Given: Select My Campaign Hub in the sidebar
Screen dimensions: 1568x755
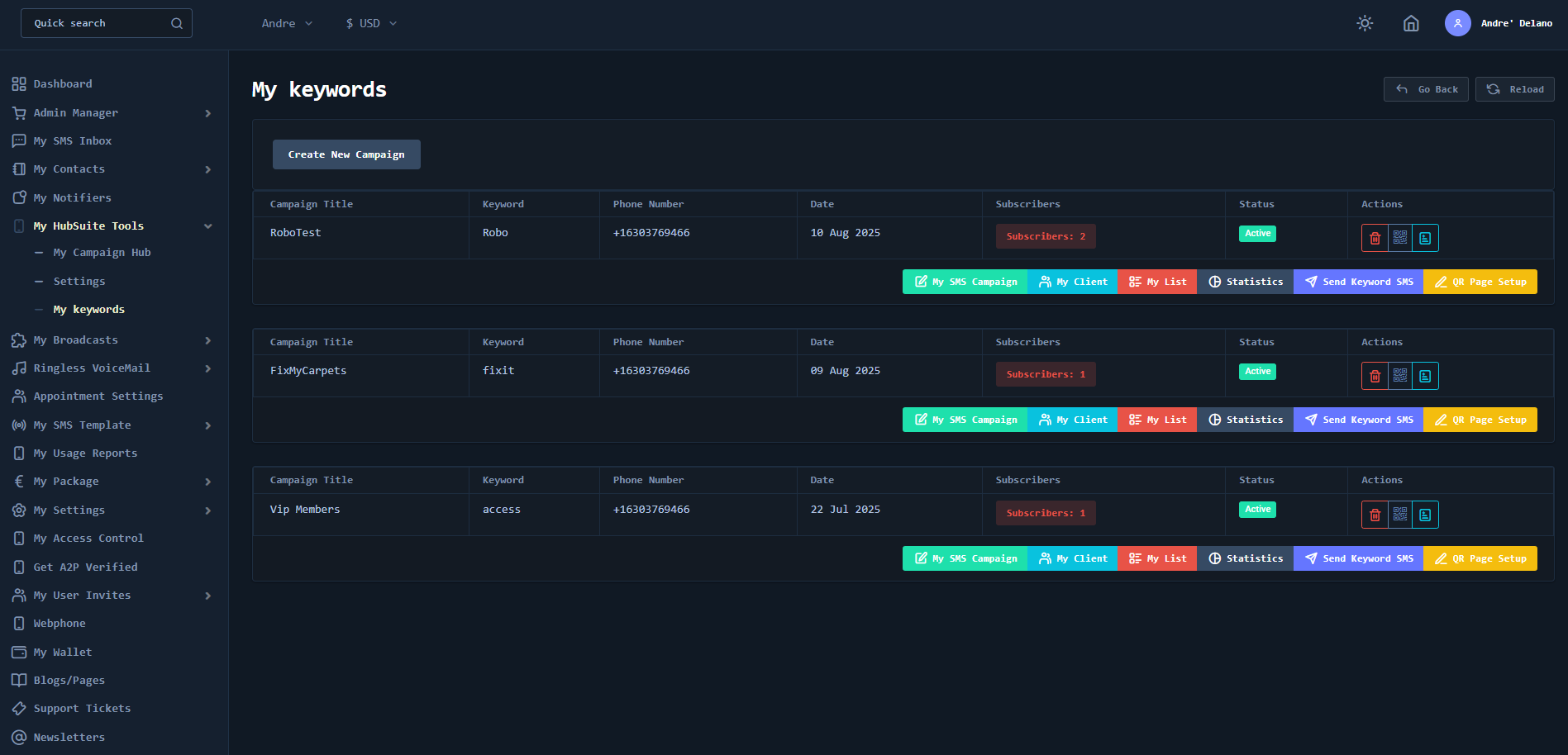Looking at the screenshot, I should (x=101, y=252).
